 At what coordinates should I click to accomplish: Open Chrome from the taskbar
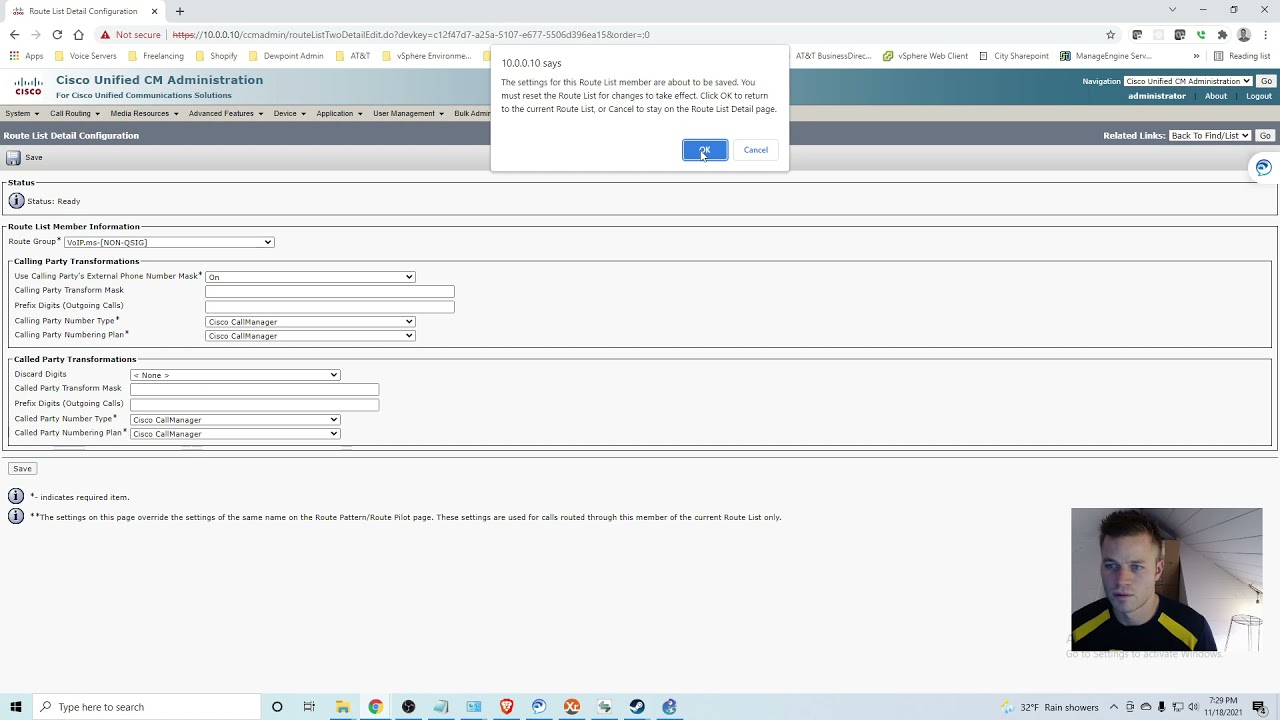pos(375,707)
